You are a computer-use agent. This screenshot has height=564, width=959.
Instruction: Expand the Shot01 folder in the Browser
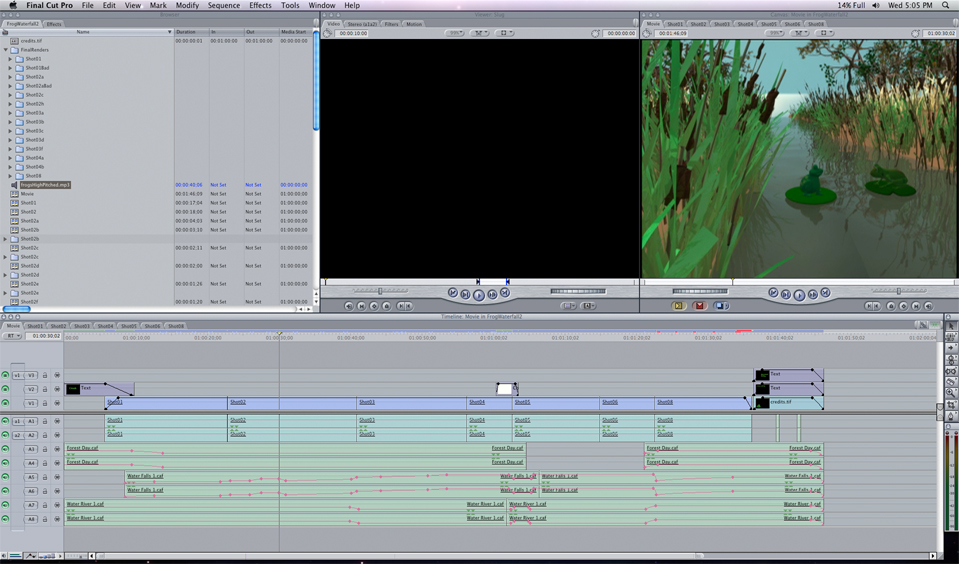(11, 59)
